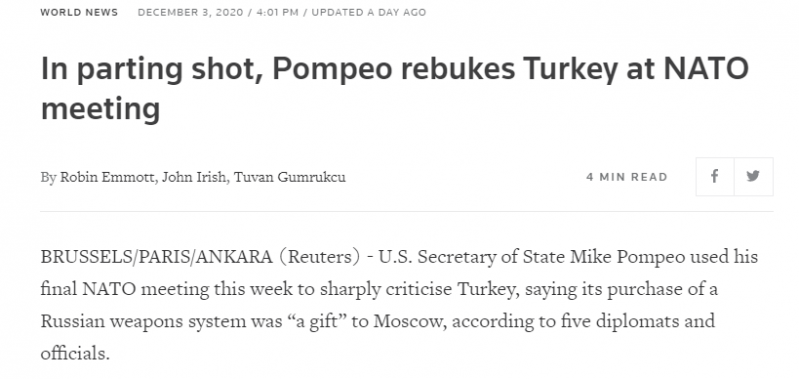The image size is (799, 379).
Task: Click the headline's first line about Pompeo
Action: [x=394, y=70]
